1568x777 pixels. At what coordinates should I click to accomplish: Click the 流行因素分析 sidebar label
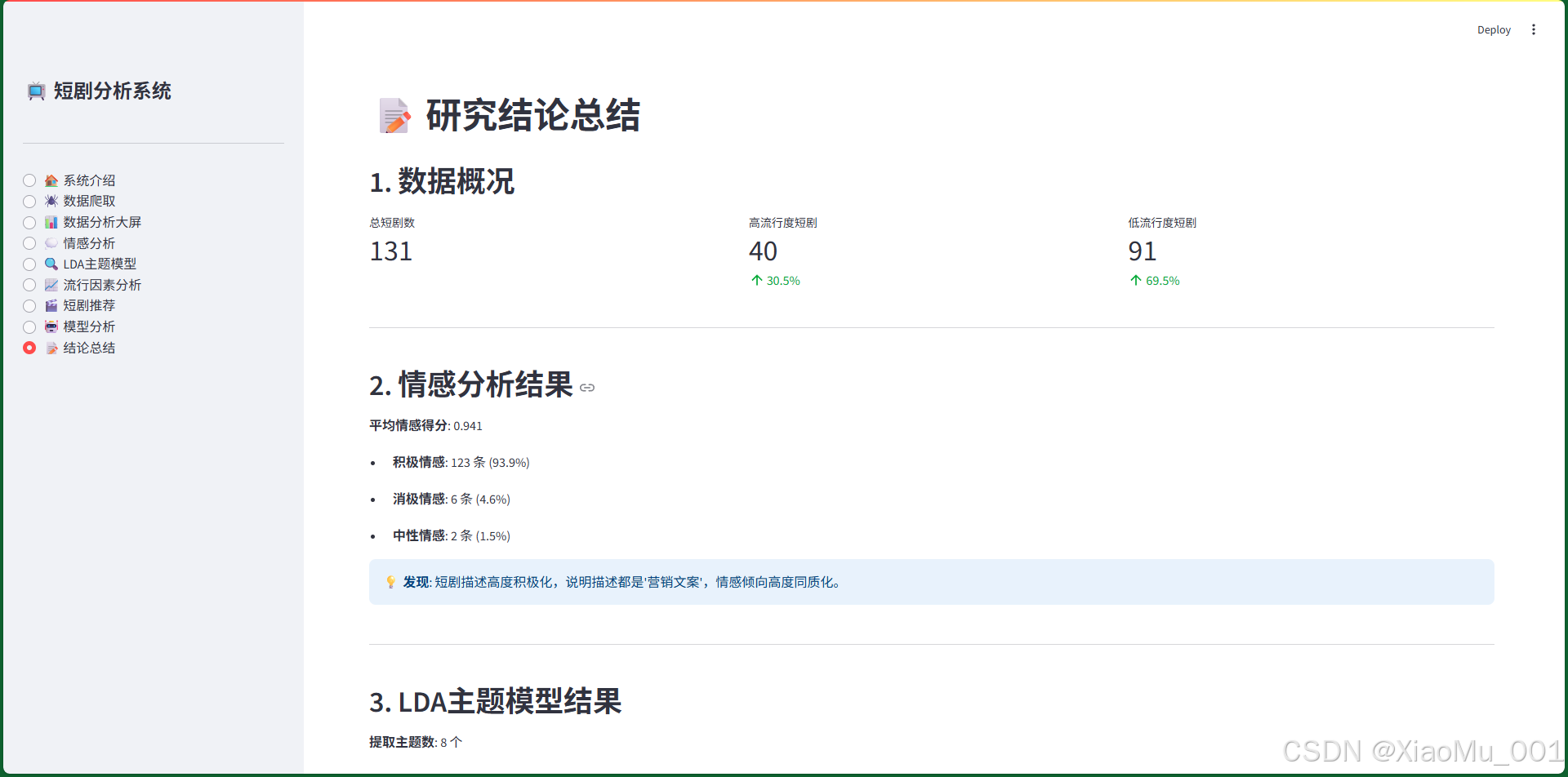(x=103, y=285)
